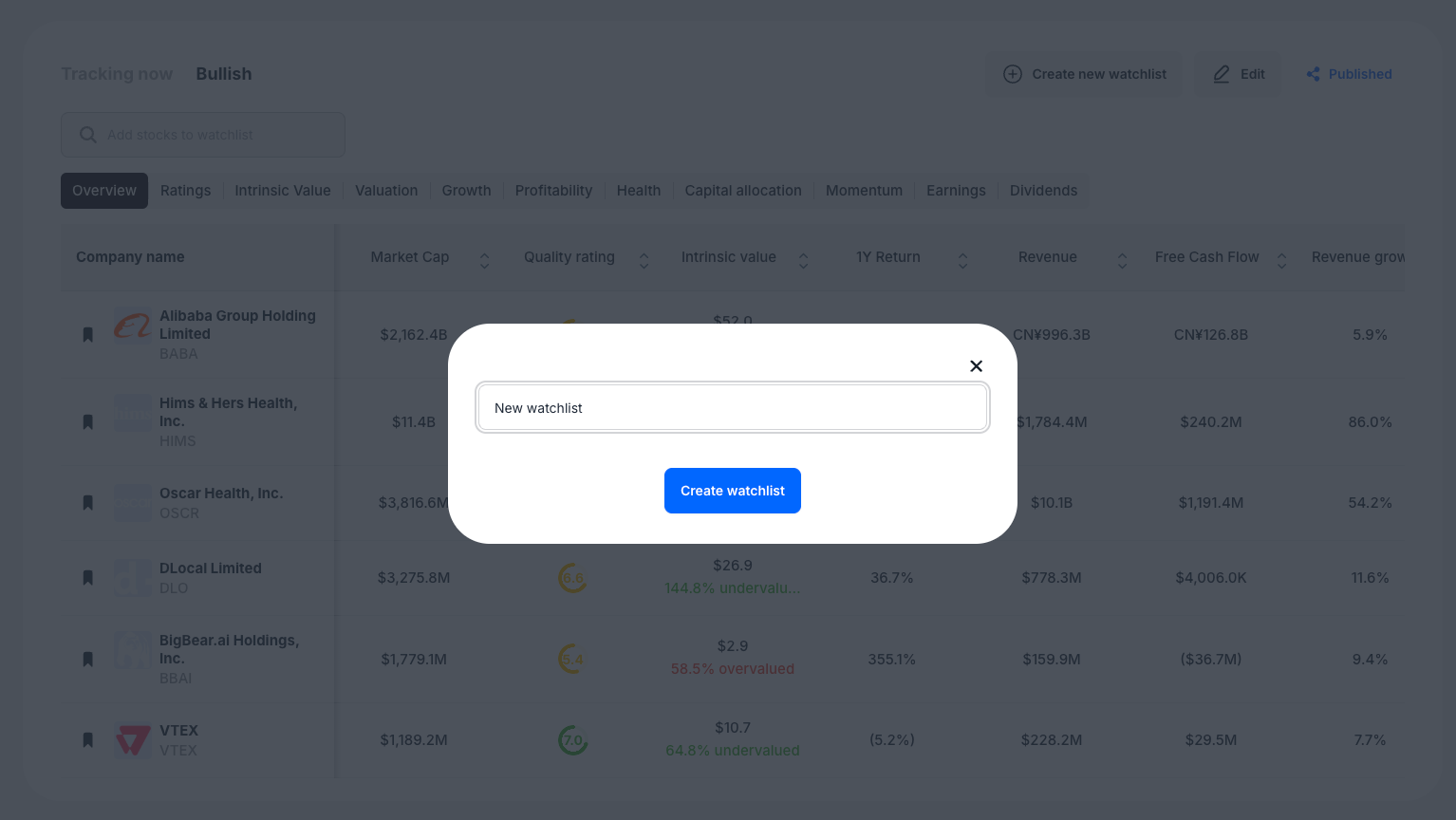The image size is (1456, 820).
Task: Click the Published link text
Action: pyautogui.click(x=1360, y=74)
